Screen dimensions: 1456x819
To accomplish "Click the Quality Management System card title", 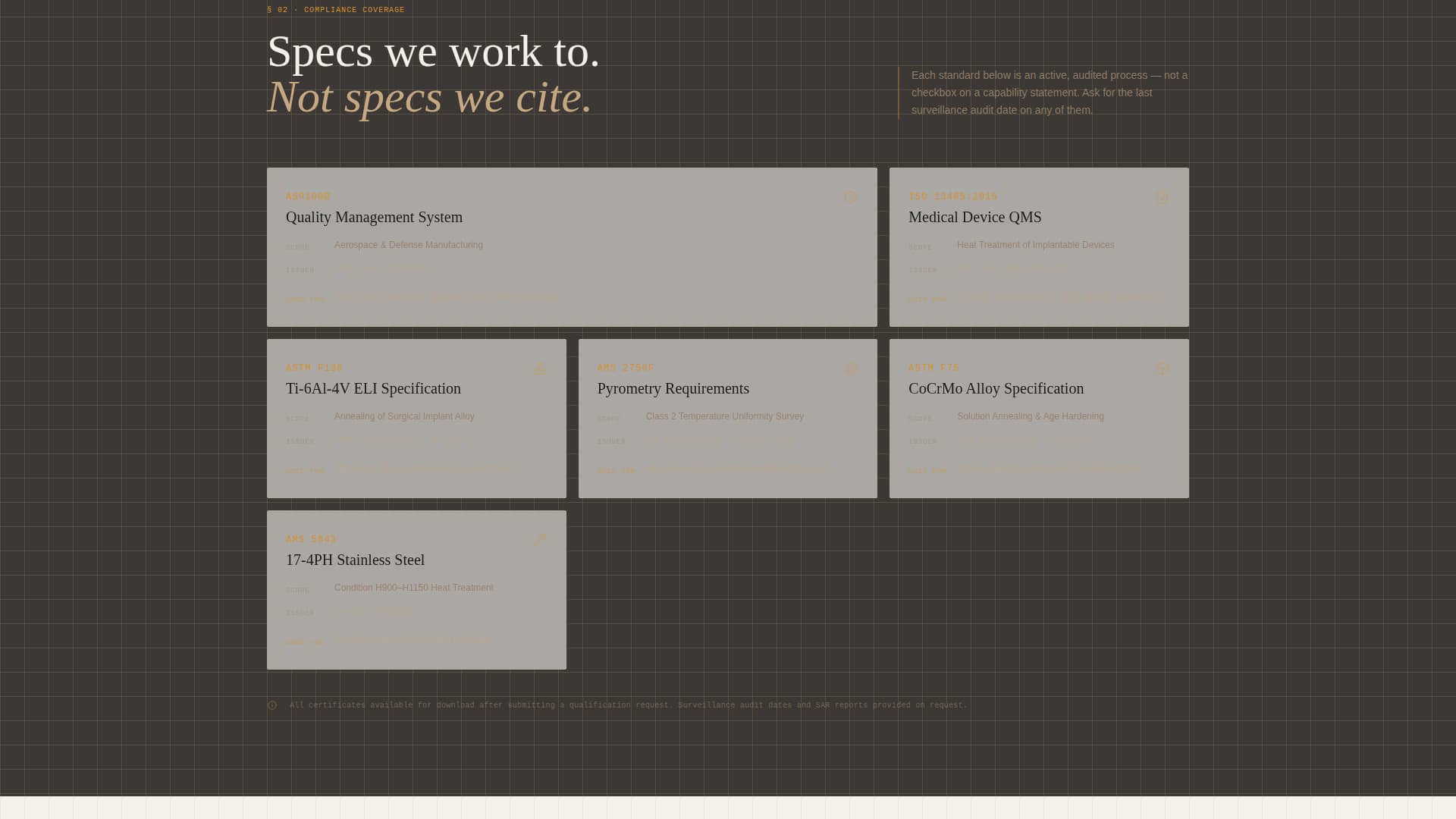I will (374, 218).
